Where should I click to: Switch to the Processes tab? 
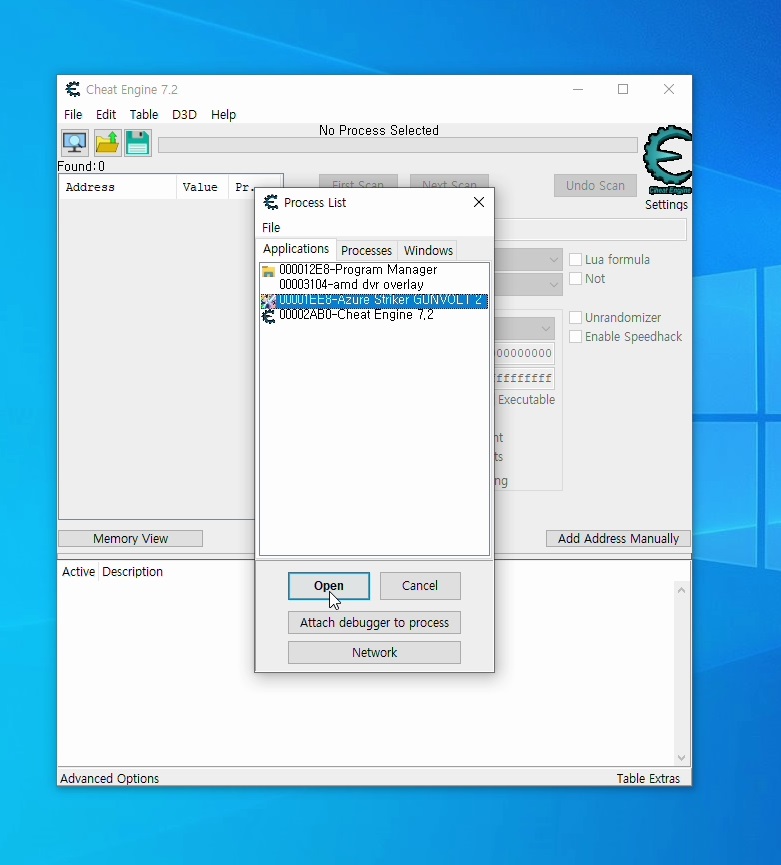(x=366, y=250)
